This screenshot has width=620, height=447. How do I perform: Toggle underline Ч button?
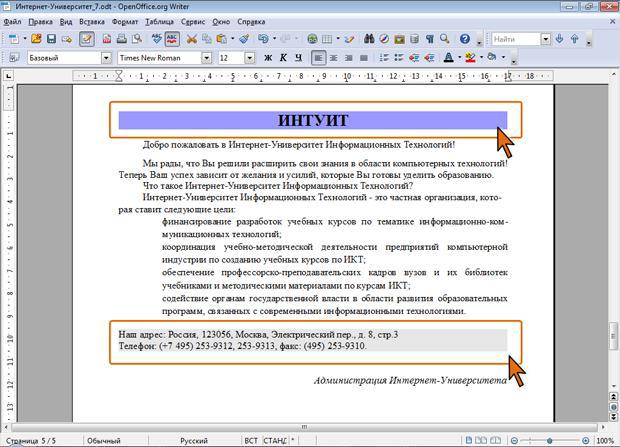[x=298, y=58]
